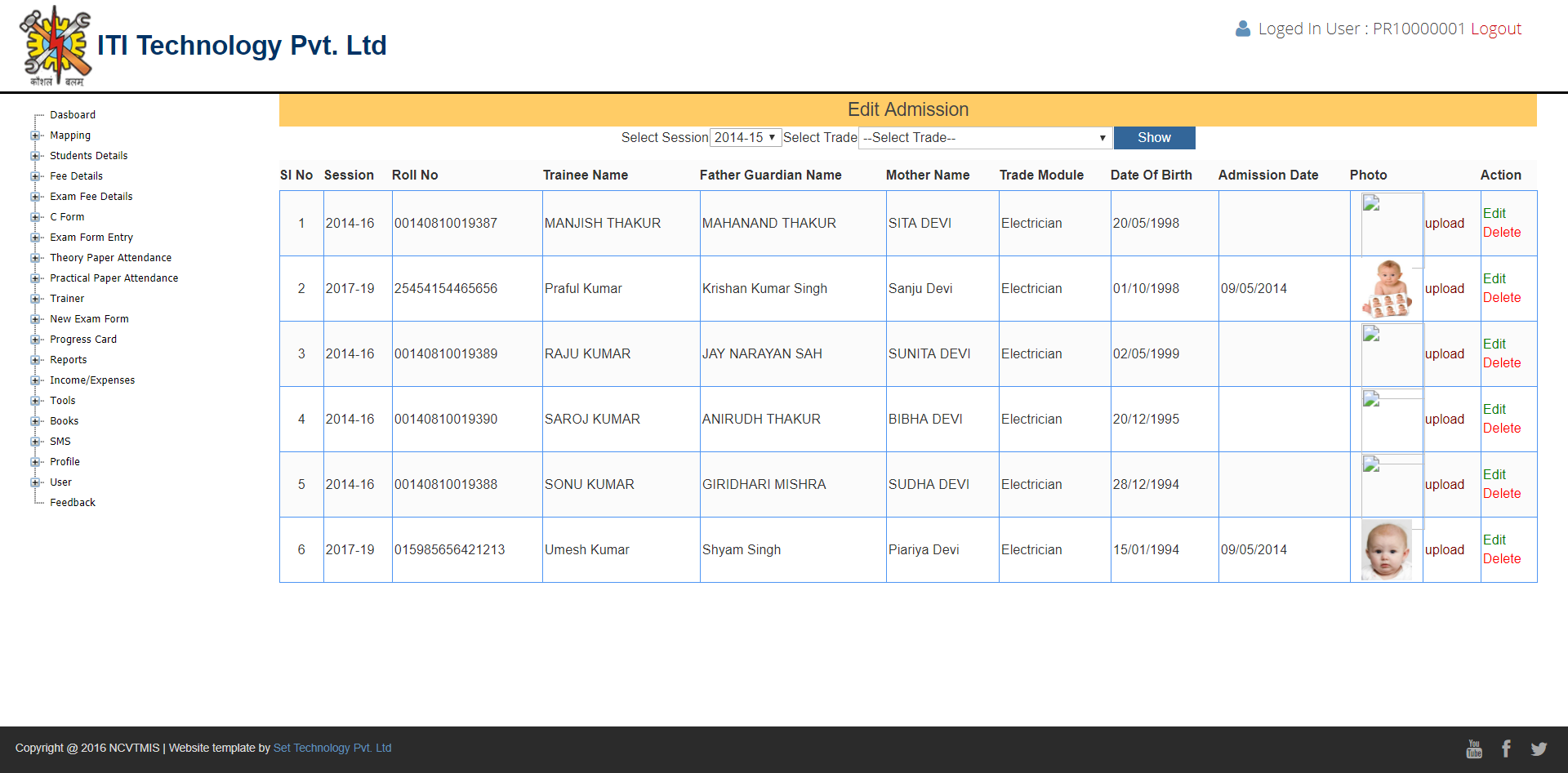This screenshot has height=773, width=1568.
Task: Open the Facebook icon in footer
Action: 1506,749
